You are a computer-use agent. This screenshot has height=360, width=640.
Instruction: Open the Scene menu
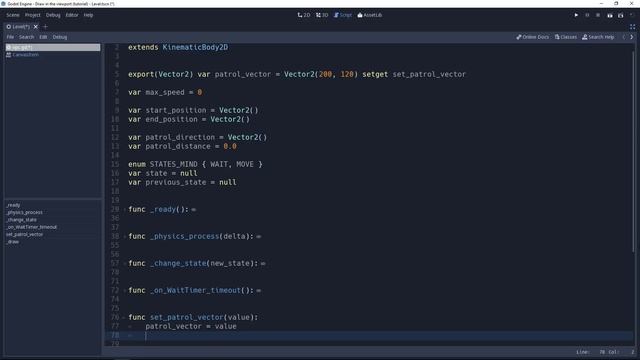[13, 15]
